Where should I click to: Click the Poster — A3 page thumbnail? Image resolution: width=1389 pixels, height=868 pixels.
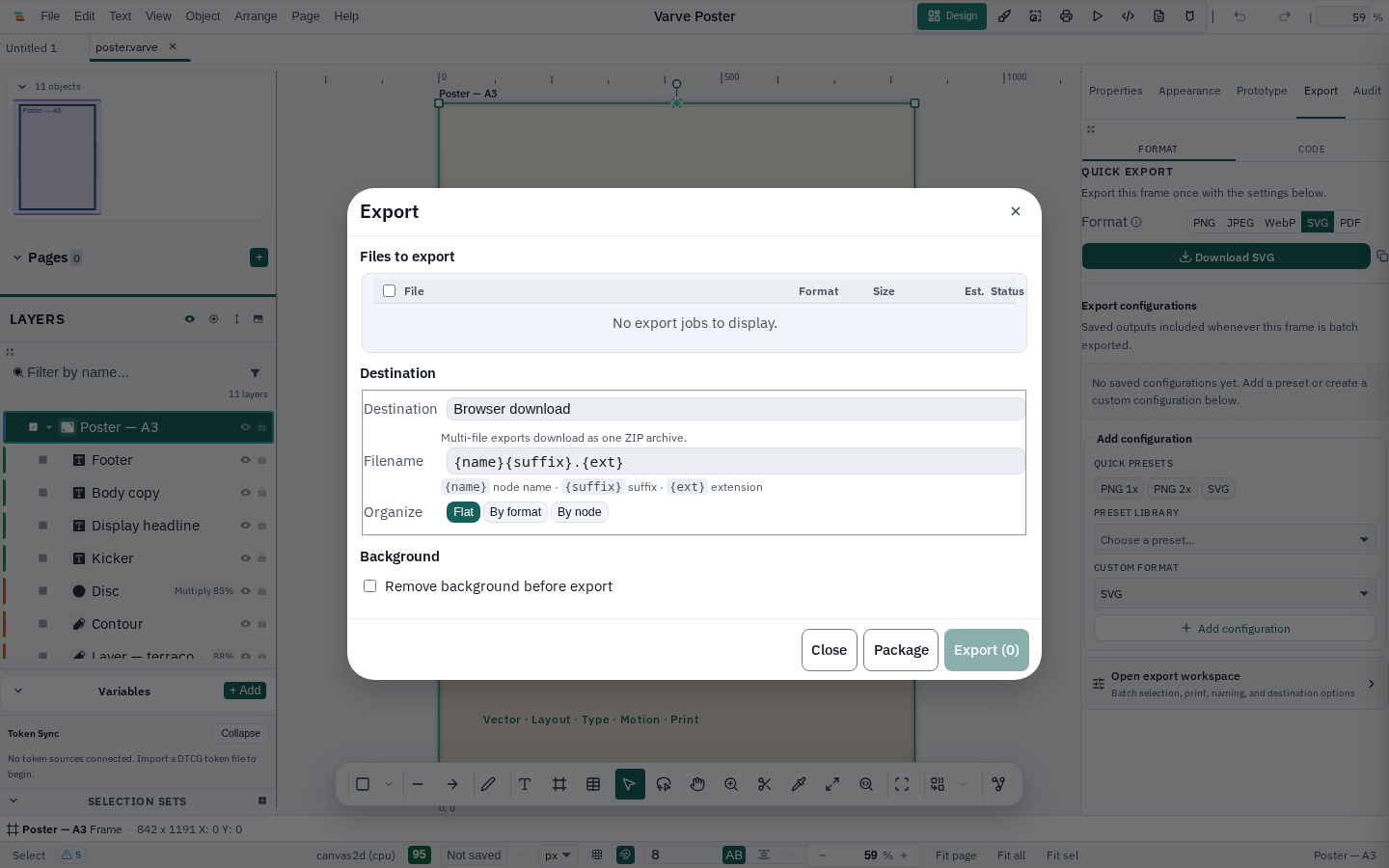pyautogui.click(x=58, y=157)
